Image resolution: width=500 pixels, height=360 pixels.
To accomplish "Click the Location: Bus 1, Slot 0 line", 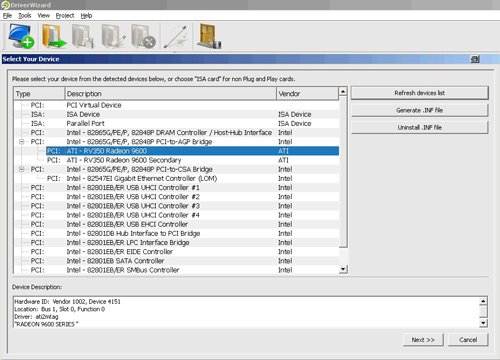I will click(59, 309).
